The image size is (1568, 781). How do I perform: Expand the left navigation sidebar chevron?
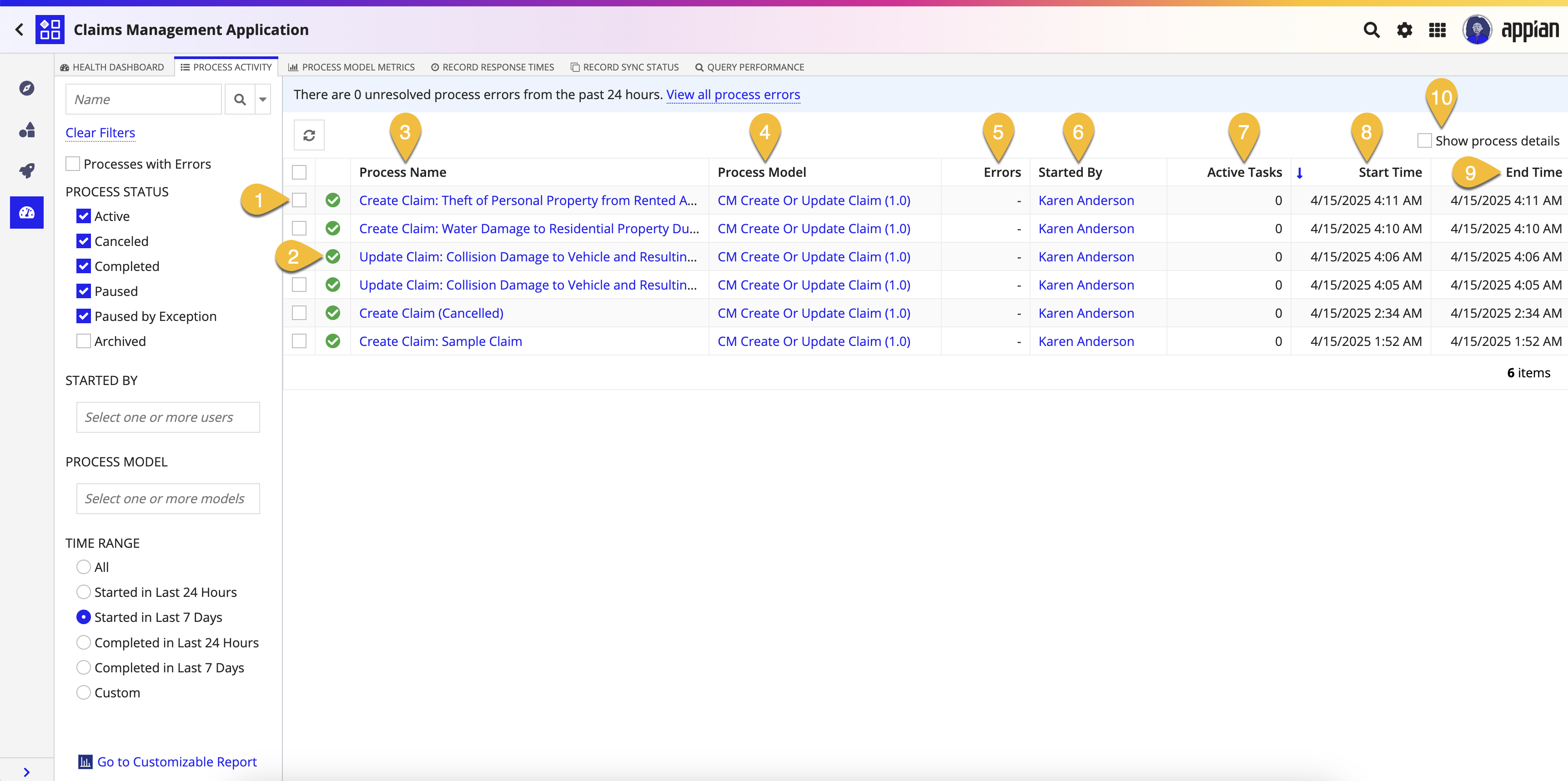(x=26, y=772)
